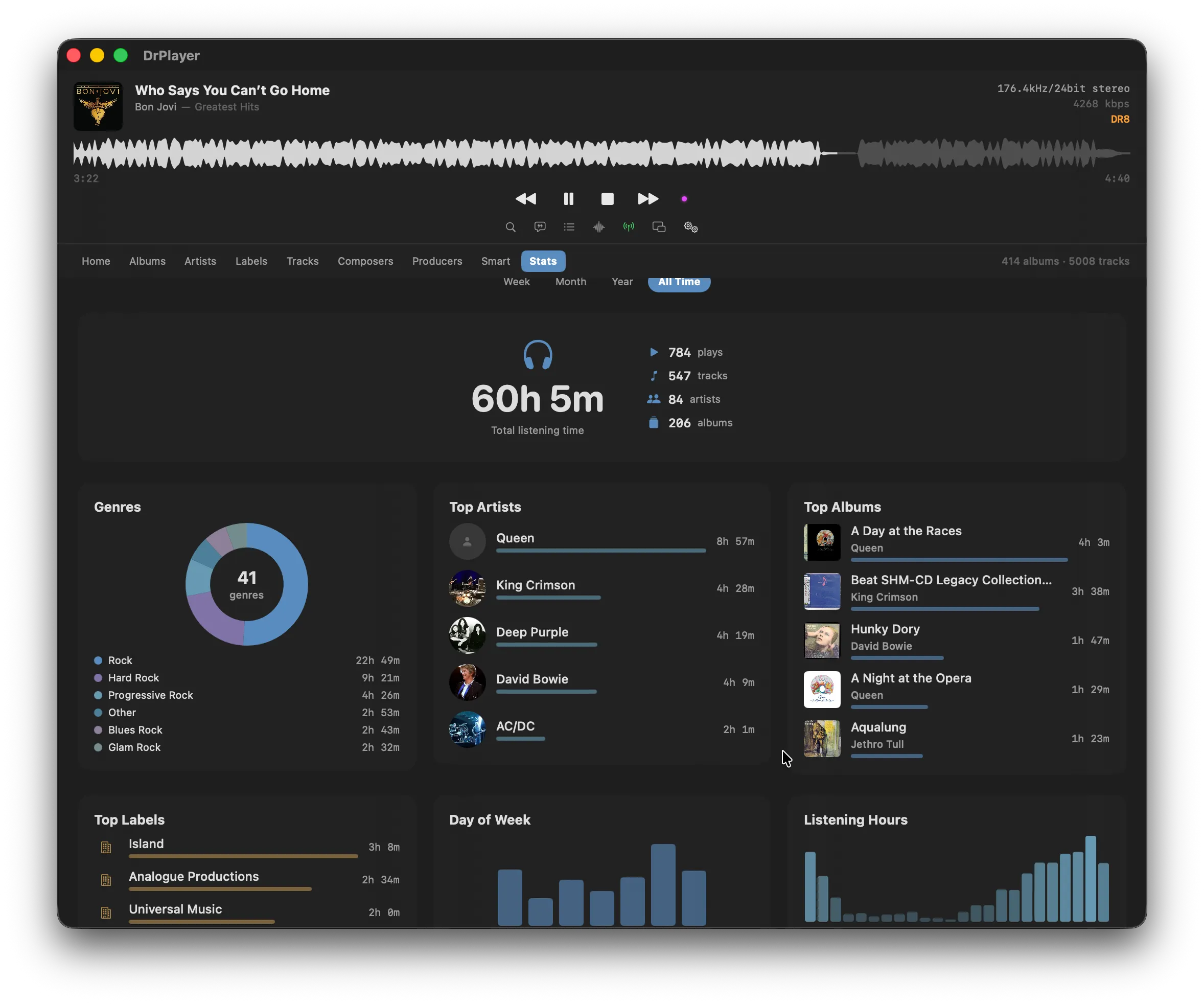Open the album title Aqualung
The image size is (1204, 1004).
point(878,727)
